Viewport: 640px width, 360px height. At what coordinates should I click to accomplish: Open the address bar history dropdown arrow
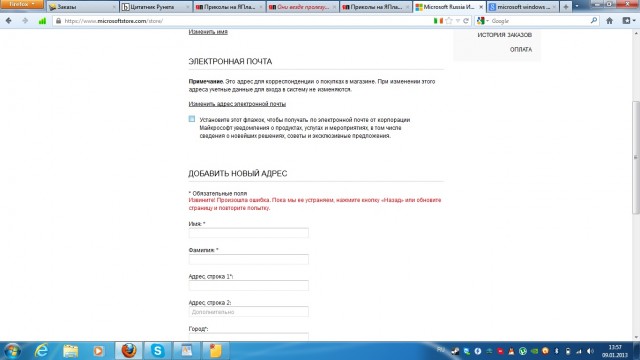point(458,21)
